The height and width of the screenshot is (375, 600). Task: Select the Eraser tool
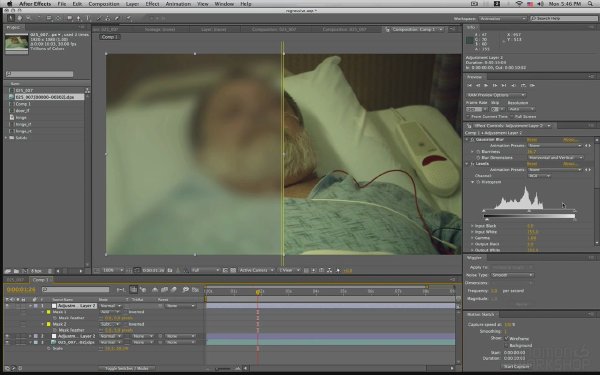(117, 18)
